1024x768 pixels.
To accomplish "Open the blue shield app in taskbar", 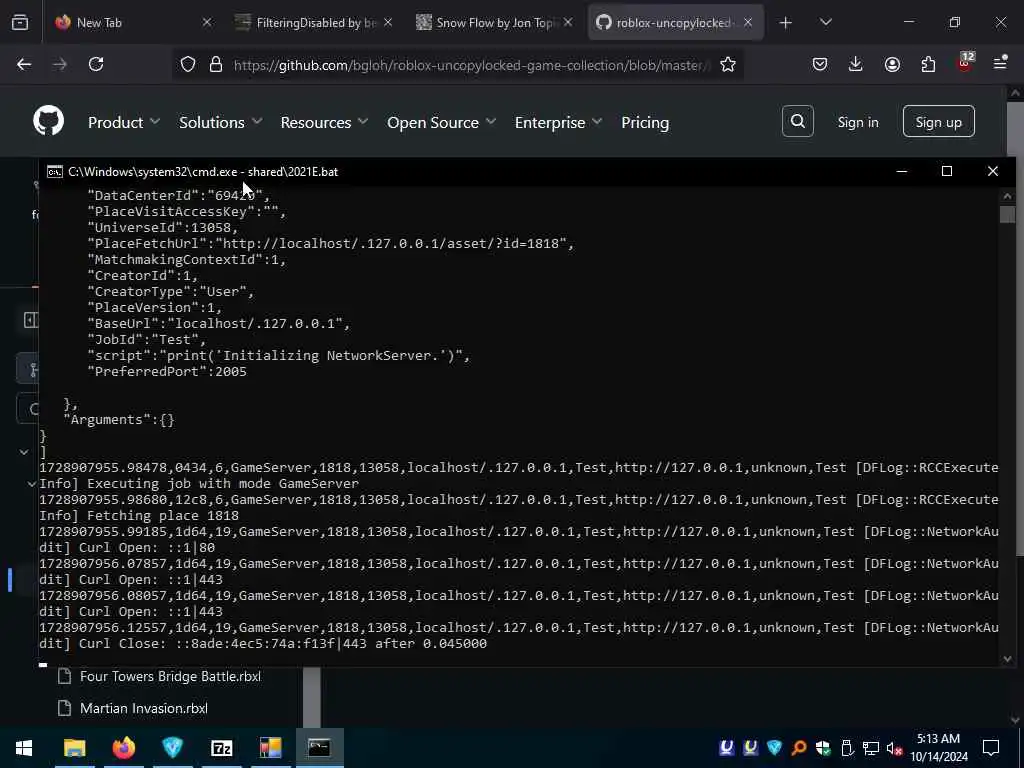I will pos(172,748).
